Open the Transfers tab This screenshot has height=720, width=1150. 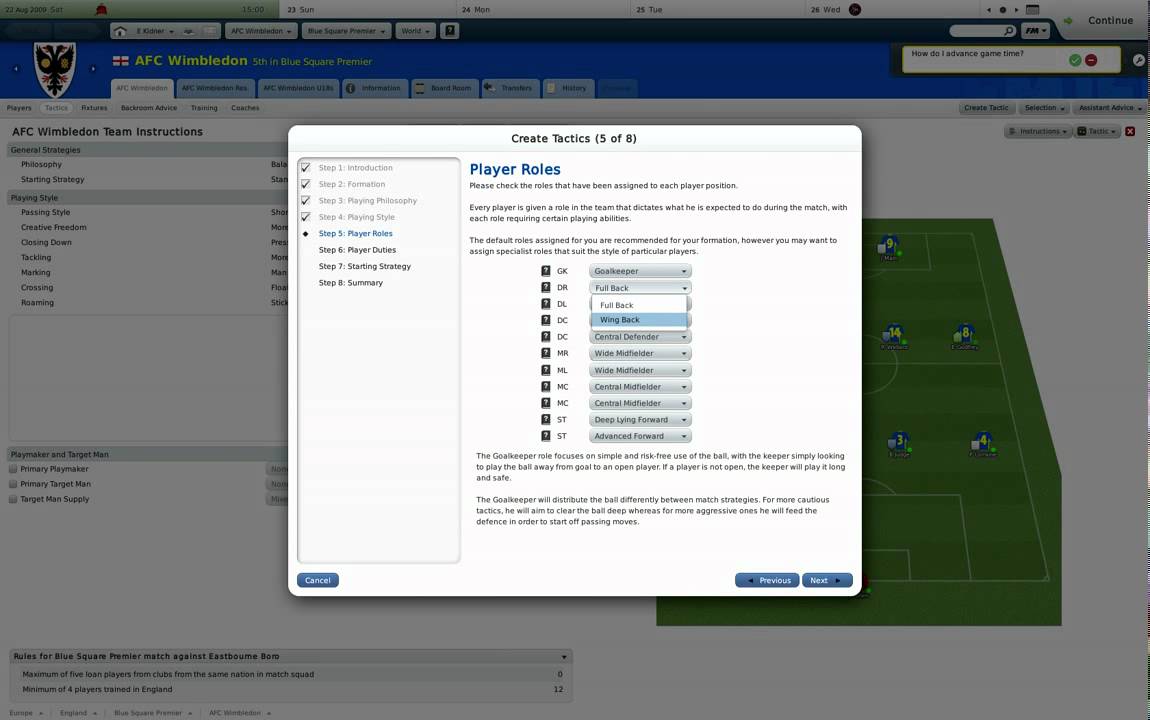[510, 88]
